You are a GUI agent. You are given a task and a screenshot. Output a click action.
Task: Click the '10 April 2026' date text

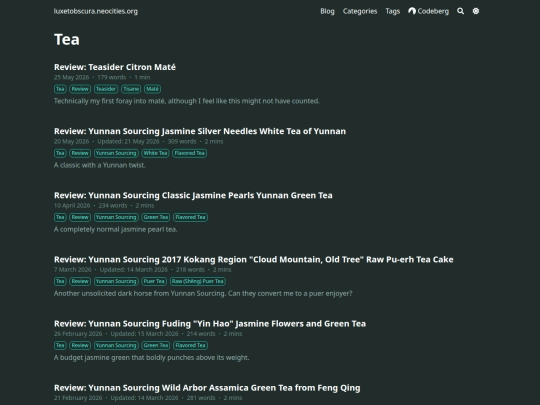pos(72,205)
